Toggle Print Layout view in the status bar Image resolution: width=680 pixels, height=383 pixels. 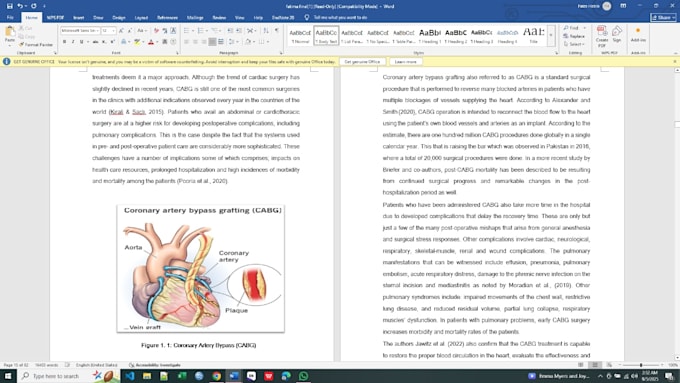coord(595,365)
